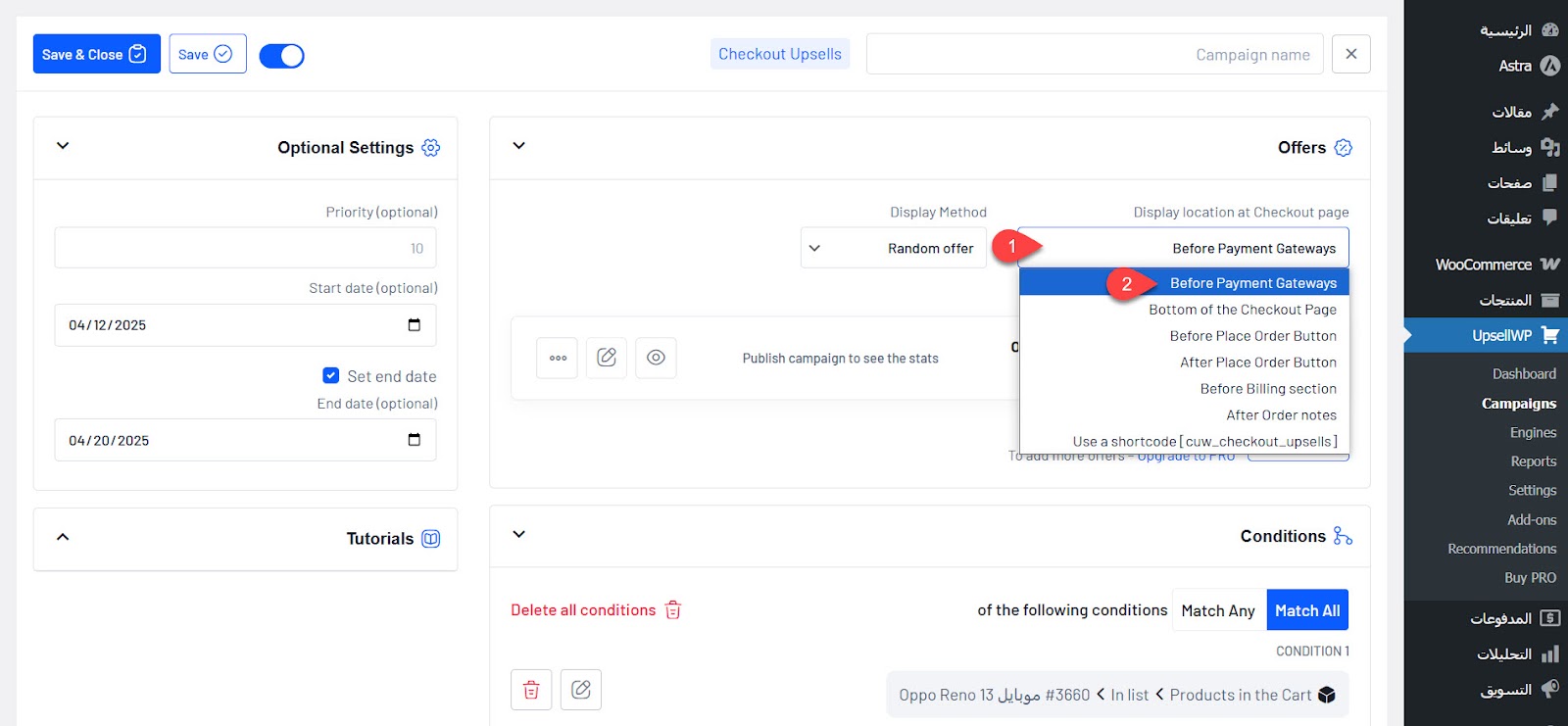Close the campaign editor with X
Screen dimensions: 1568x726
pyautogui.click(x=1351, y=54)
